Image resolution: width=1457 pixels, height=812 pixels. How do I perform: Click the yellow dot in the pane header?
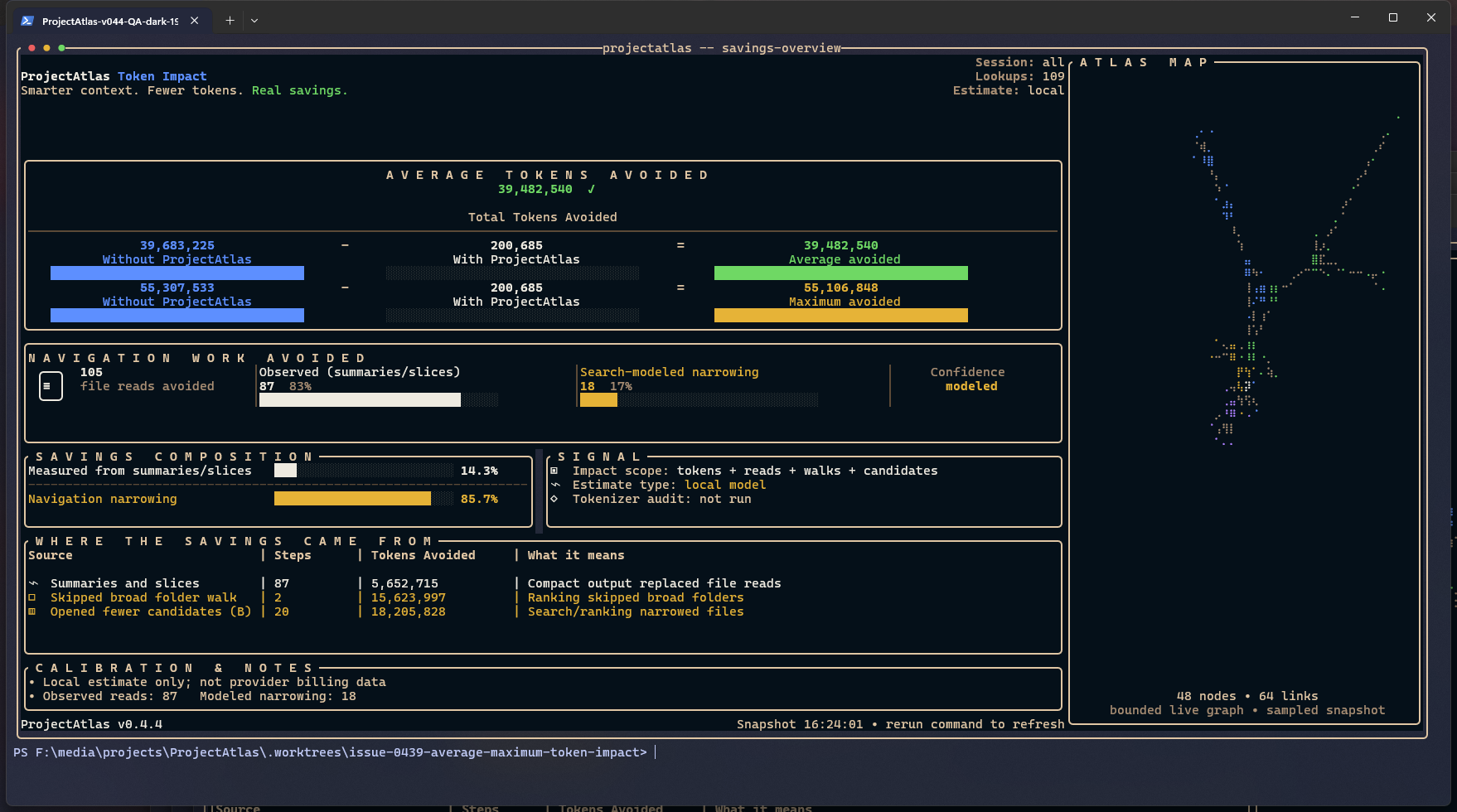pyautogui.click(x=46, y=48)
